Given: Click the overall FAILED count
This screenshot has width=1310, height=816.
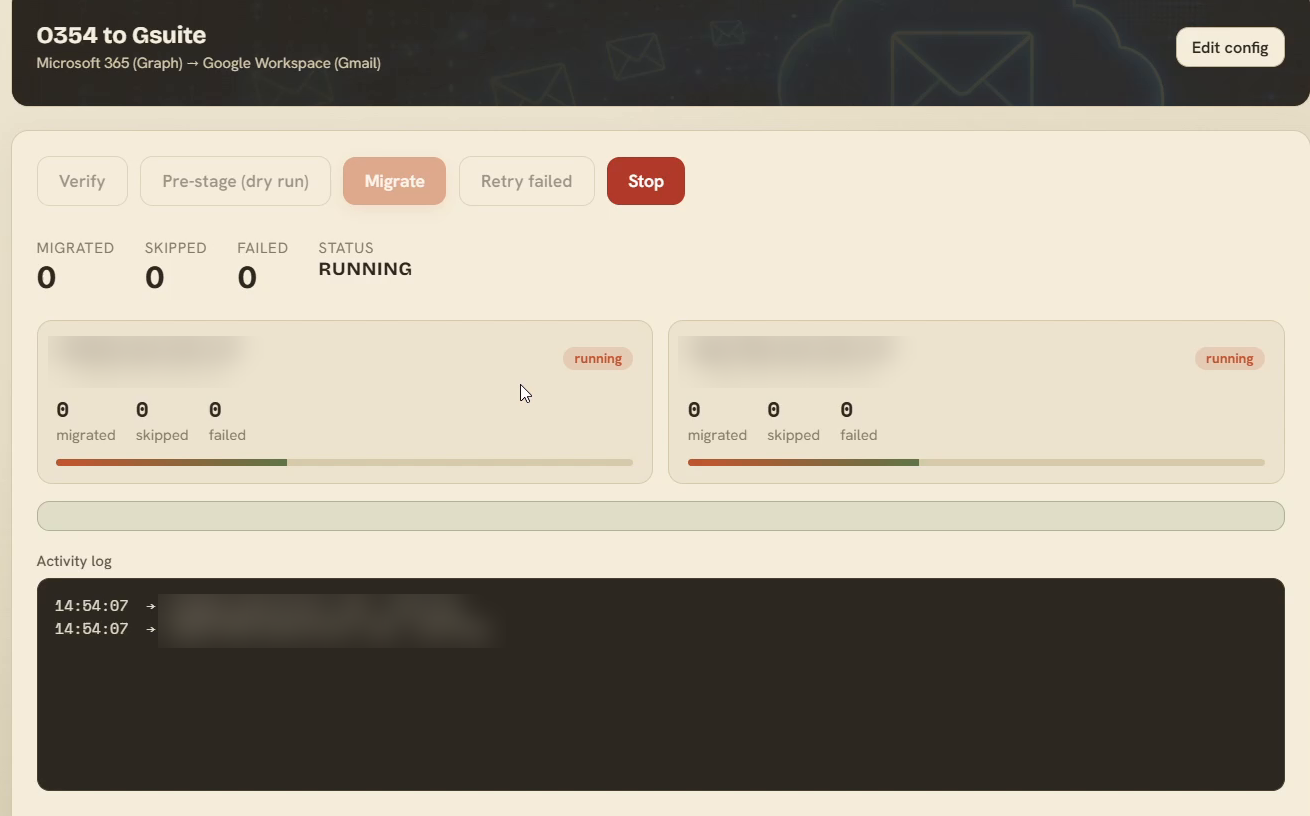Looking at the screenshot, I should pos(247,278).
